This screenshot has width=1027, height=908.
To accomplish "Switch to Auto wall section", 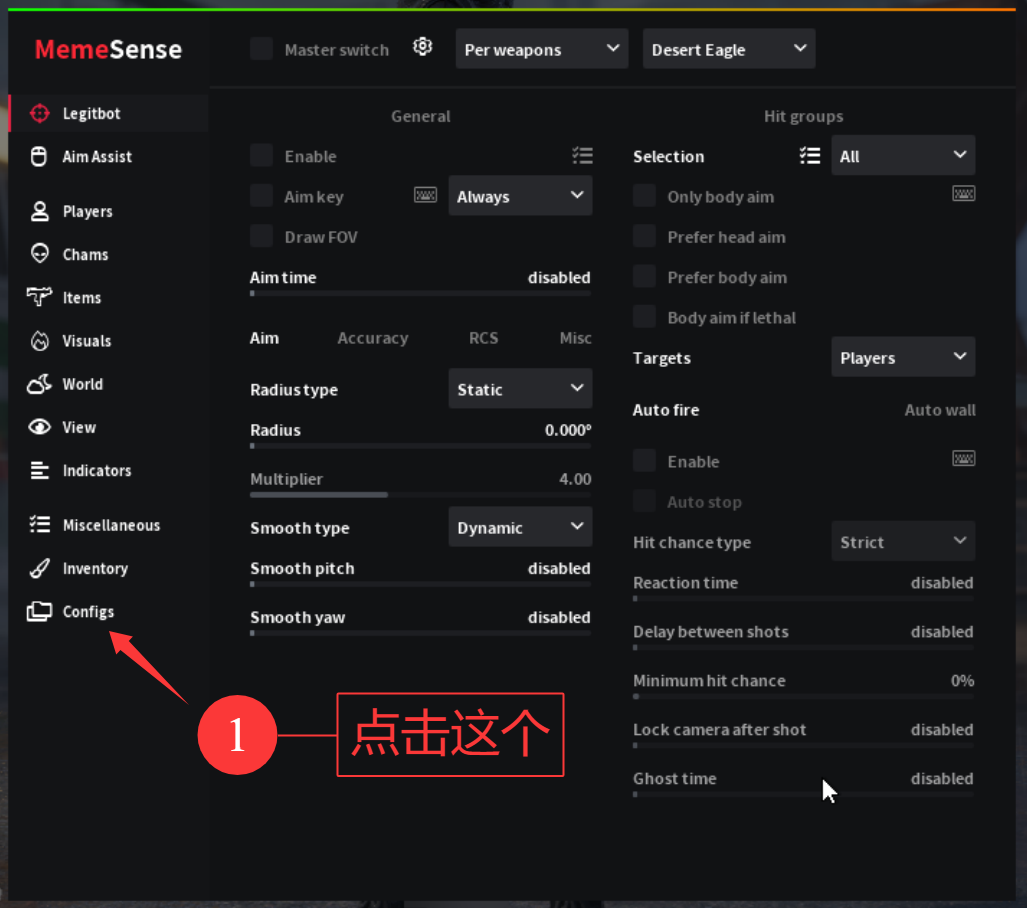I will tap(939, 410).
